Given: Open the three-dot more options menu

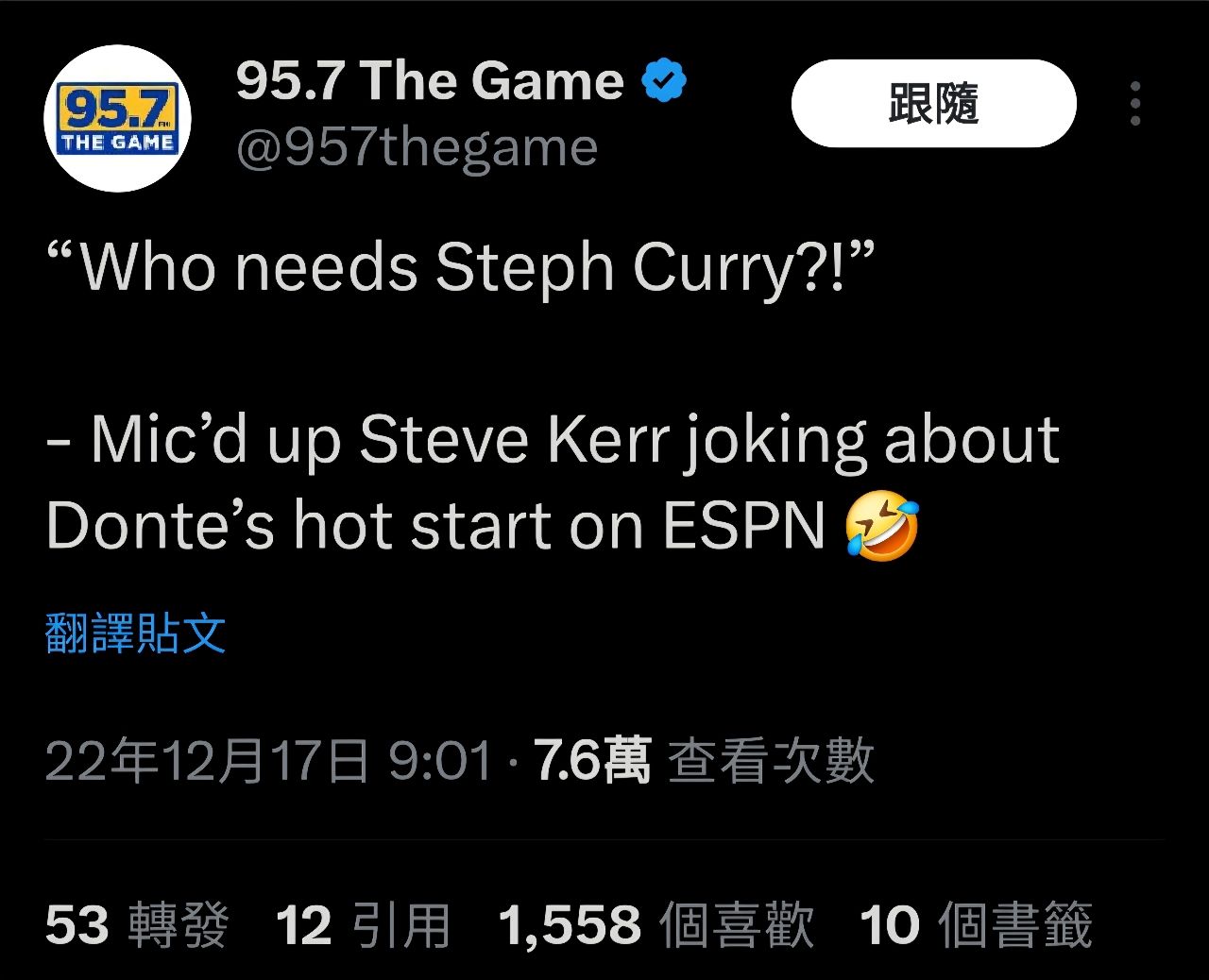Looking at the screenshot, I should (1134, 103).
